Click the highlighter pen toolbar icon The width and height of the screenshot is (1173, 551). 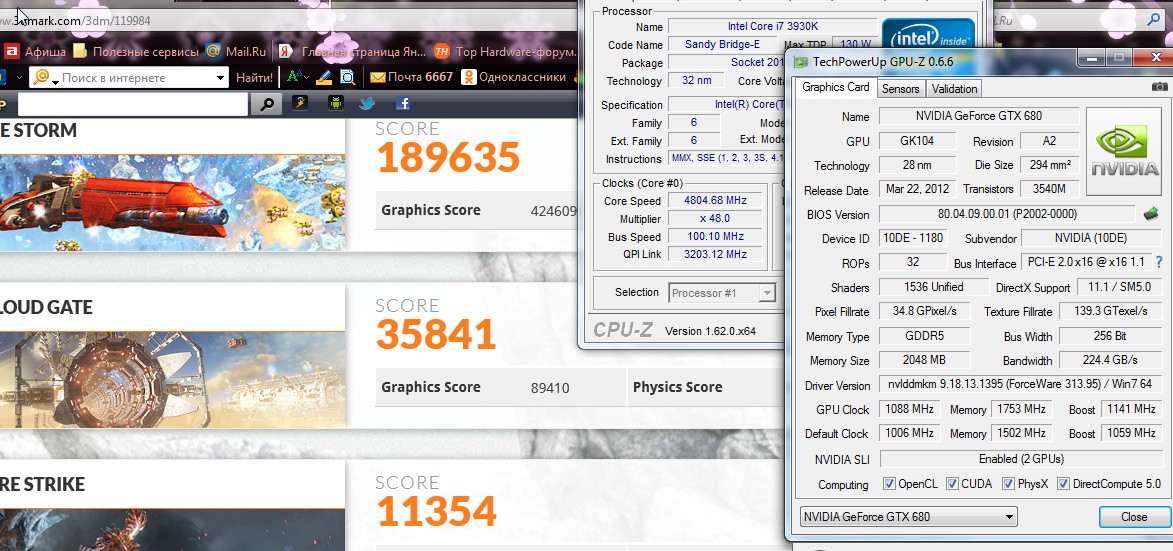(x=300, y=103)
